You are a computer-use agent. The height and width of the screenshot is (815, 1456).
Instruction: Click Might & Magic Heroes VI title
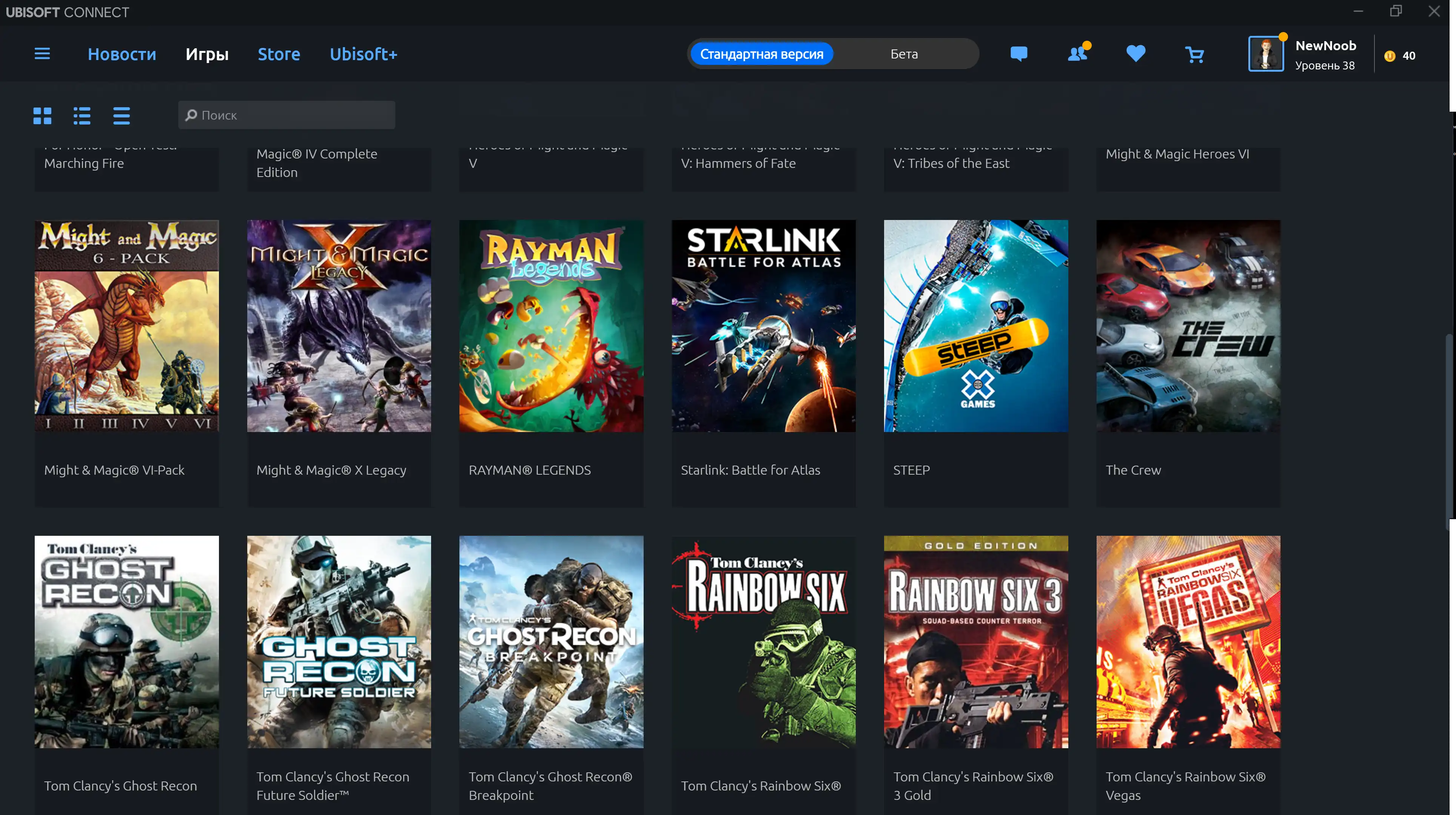click(x=1177, y=154)
